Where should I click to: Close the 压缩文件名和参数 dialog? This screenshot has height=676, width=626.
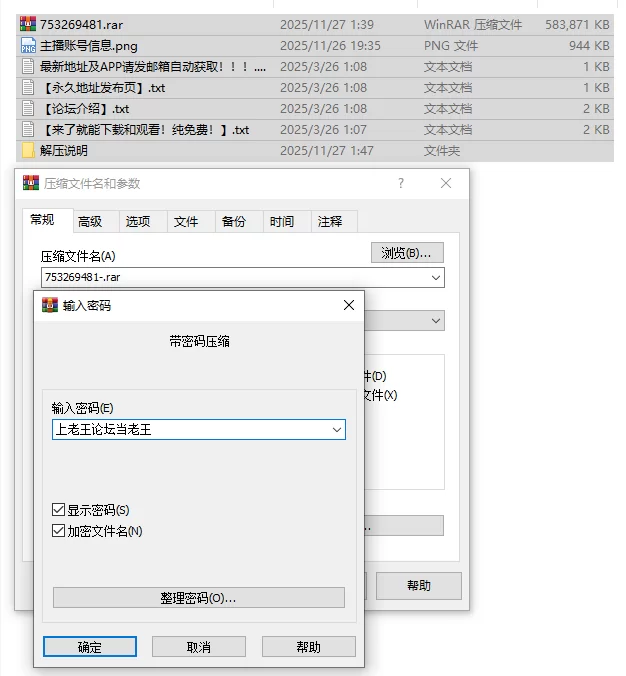click(446, 183)
